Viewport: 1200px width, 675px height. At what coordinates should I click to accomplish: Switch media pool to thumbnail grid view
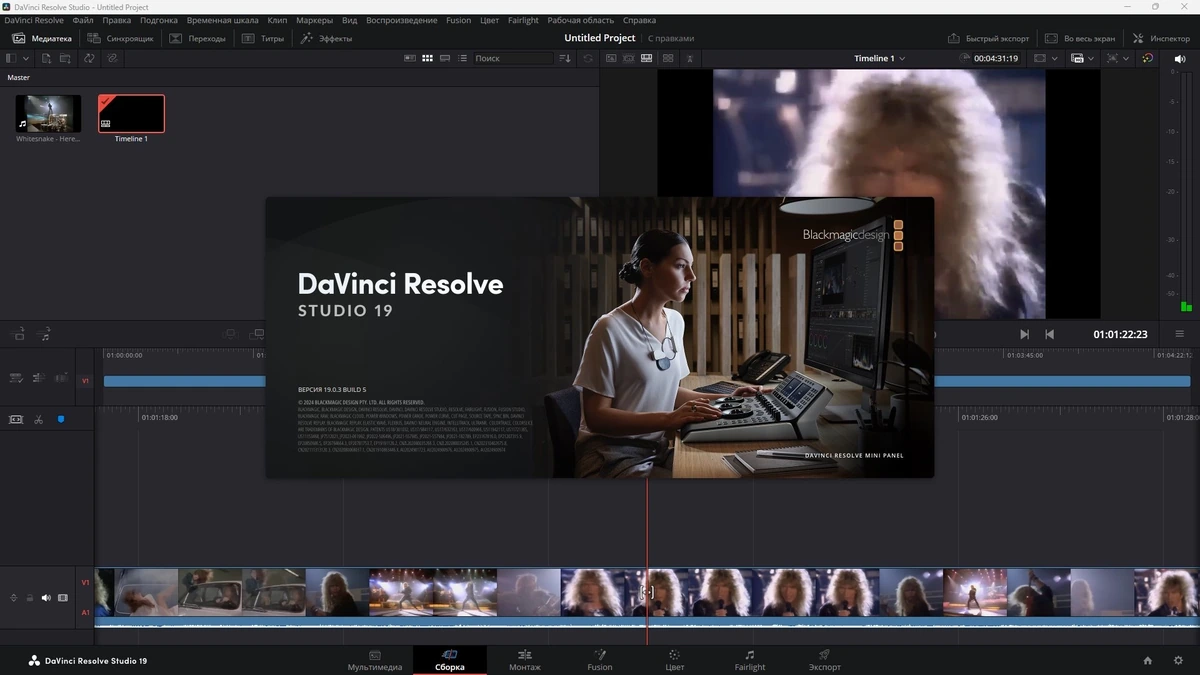coord(428,58)
